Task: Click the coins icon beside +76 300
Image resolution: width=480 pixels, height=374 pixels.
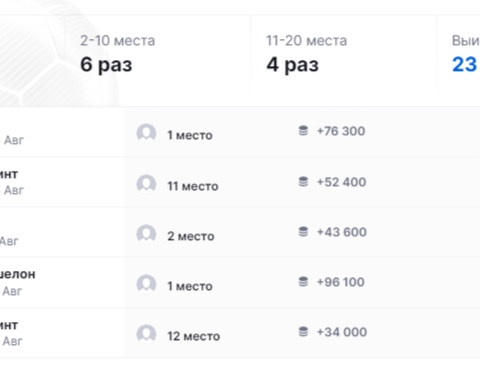Action: [x=303, y=131]
